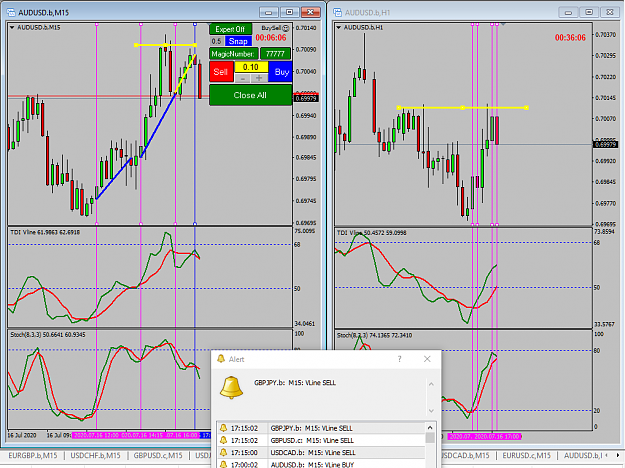Click the AUDUSD.b,H1 window chart icon
This screenshot has height=468, width=625.
point(338,12)
